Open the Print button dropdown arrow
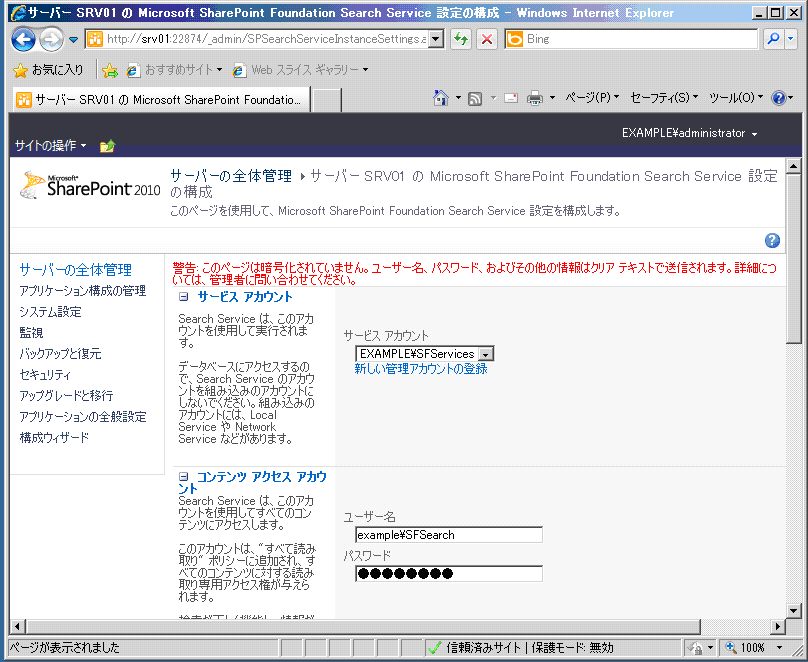Viewport: 808px width, 662px height. [552, 97]
